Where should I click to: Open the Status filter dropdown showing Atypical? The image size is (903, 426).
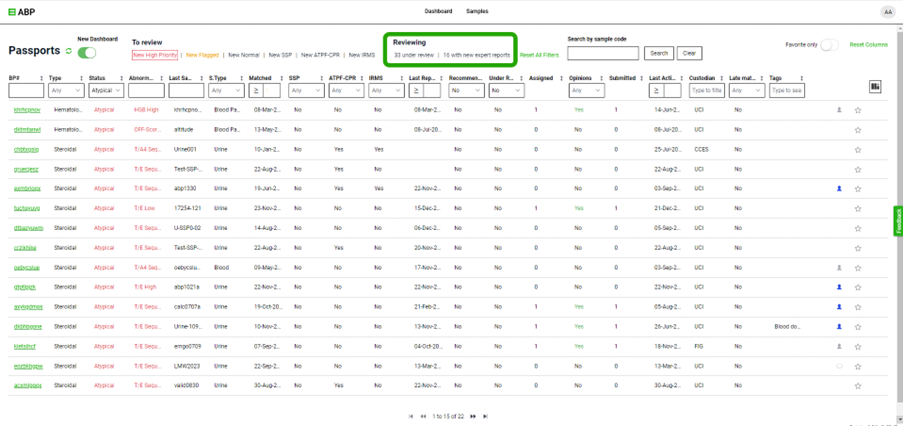click(107, 90)
